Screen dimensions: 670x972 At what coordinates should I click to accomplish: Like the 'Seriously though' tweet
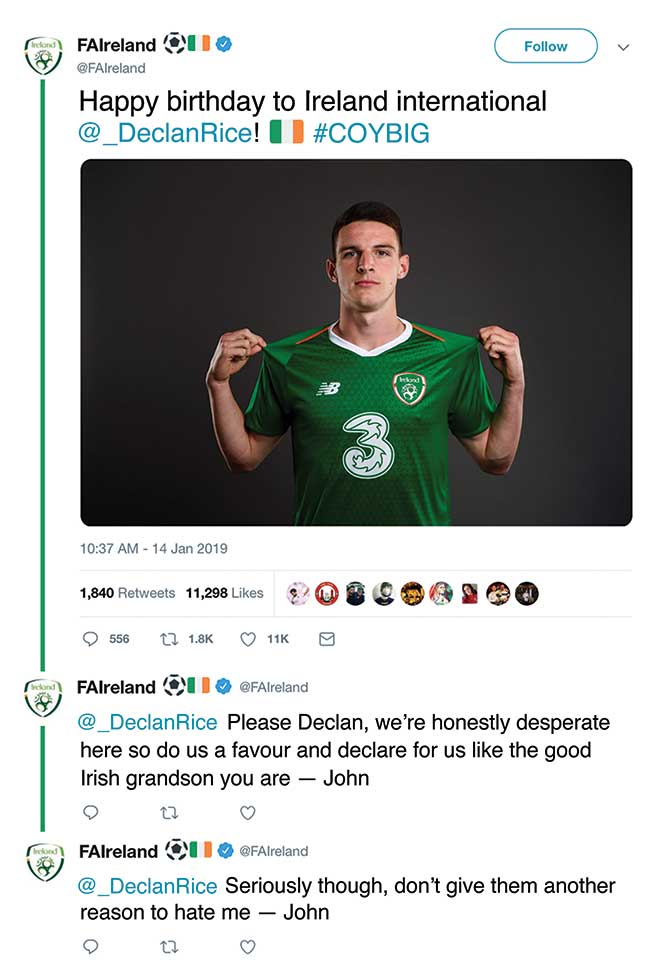pyautogui.click(x=248, y=947)
